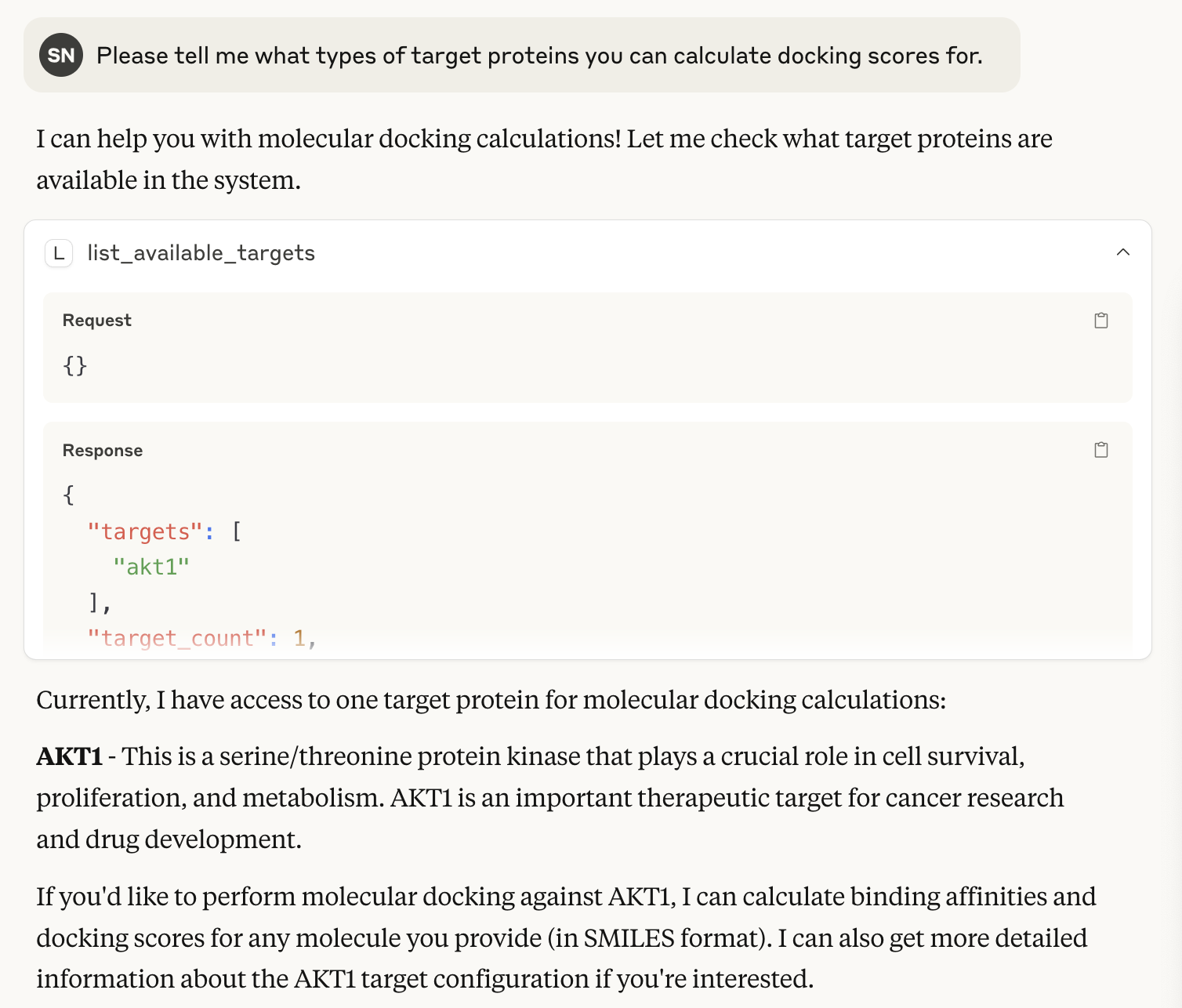Click the opening brace of the Response JSON
The height and width of the screenshot is (1008, 1182).
click(x=69, y=495)
